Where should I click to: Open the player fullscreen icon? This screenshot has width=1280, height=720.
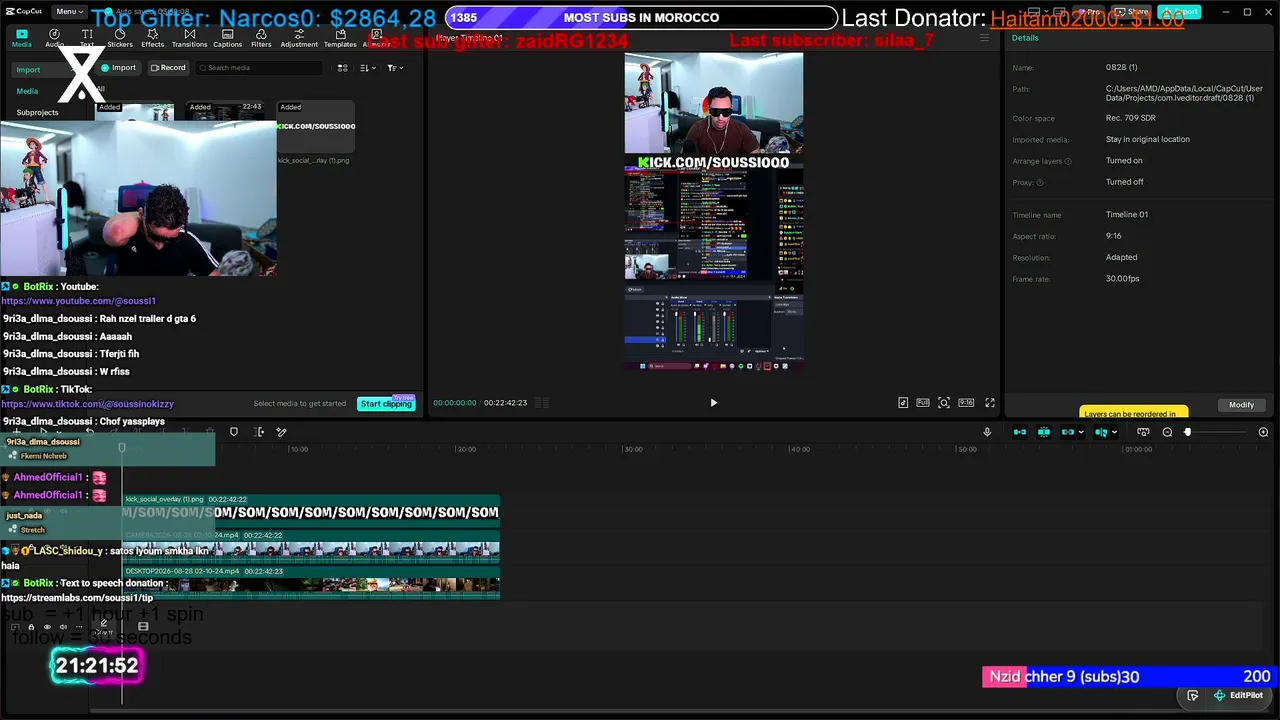click(x=990, y=403)
